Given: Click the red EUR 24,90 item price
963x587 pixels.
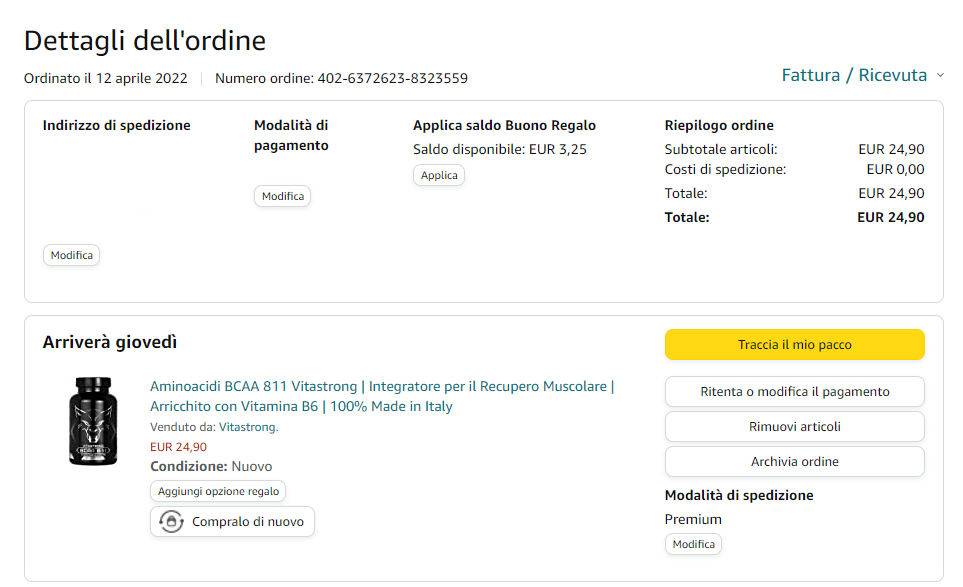Looking at the screenshot, I should point(178,447).
